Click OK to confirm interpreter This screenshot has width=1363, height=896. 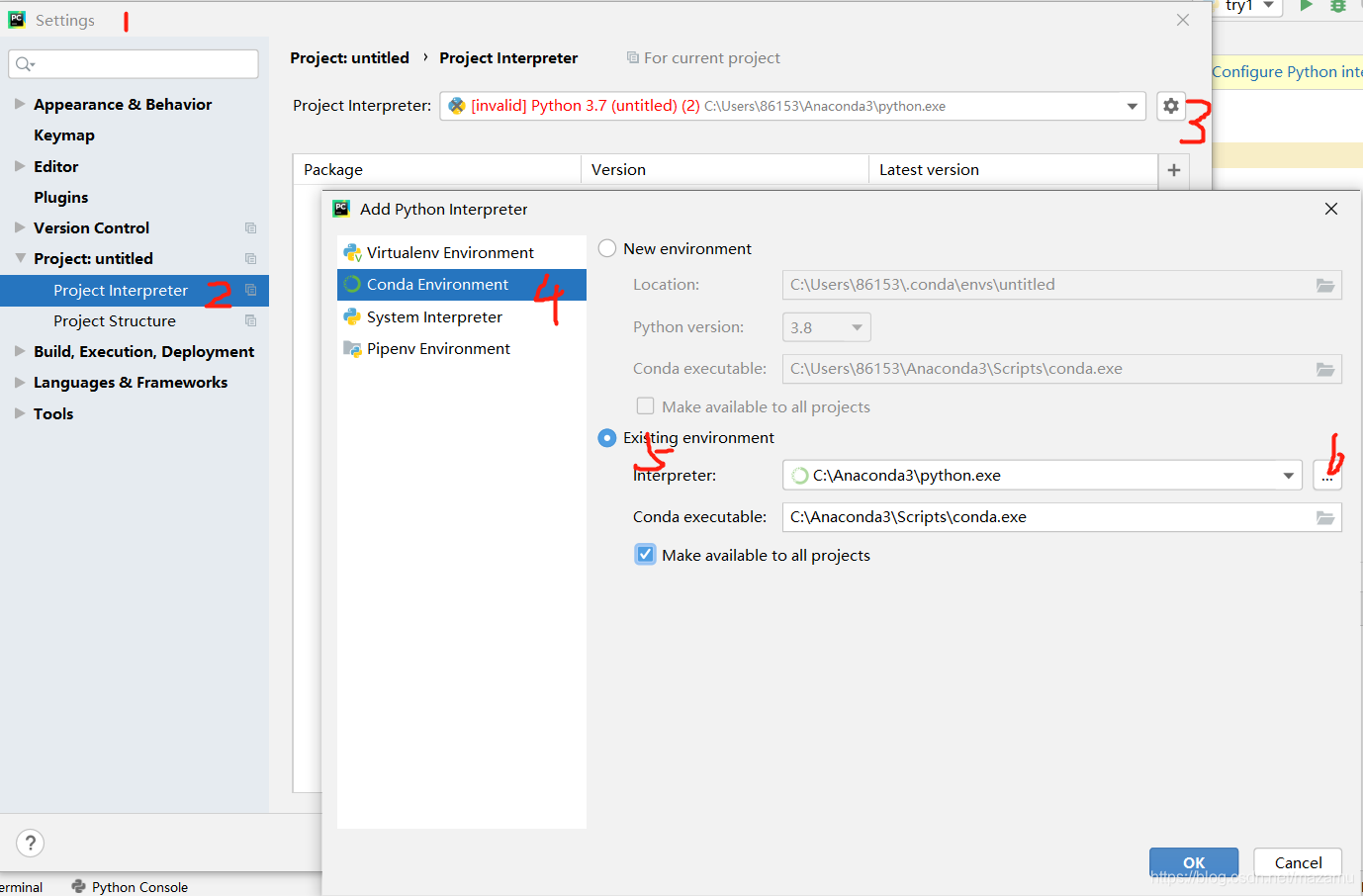coord(1194,862)
